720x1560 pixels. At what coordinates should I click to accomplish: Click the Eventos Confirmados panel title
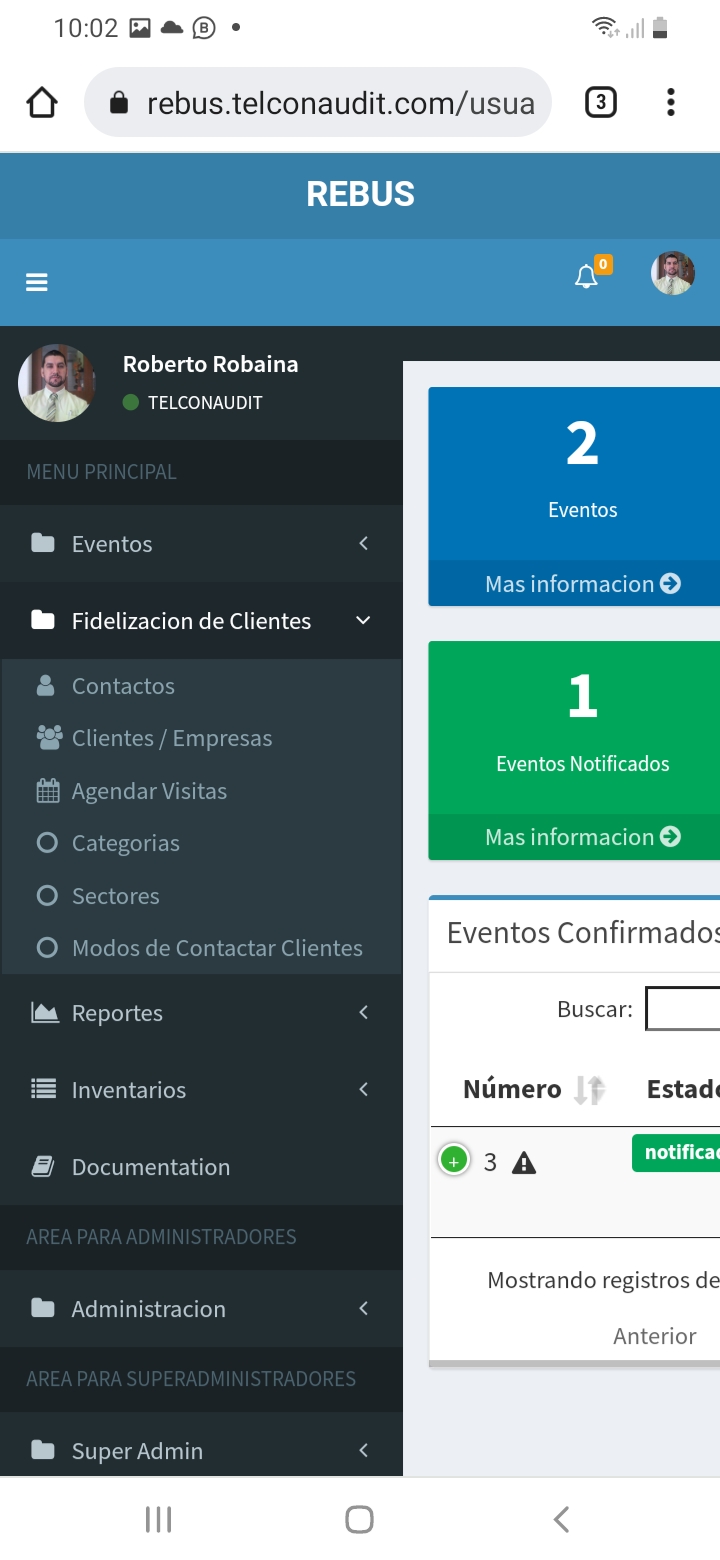[583, 933]
